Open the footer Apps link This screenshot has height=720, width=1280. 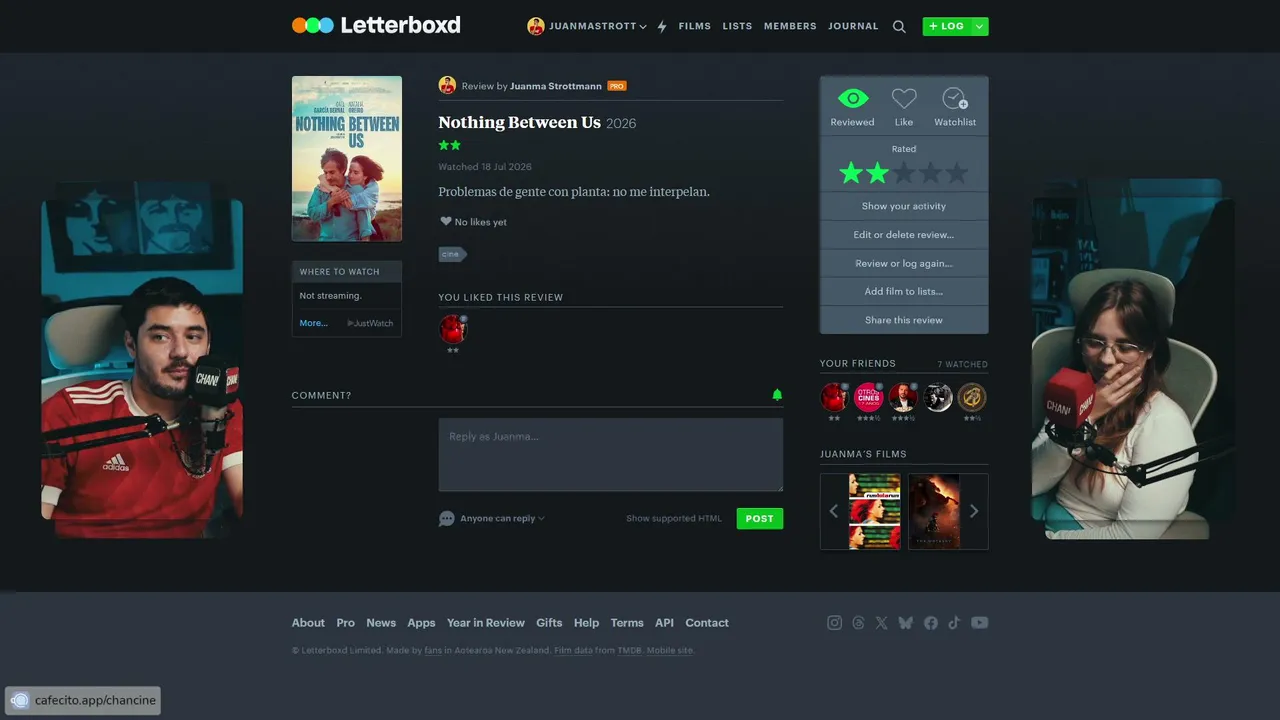coord(421,623)
